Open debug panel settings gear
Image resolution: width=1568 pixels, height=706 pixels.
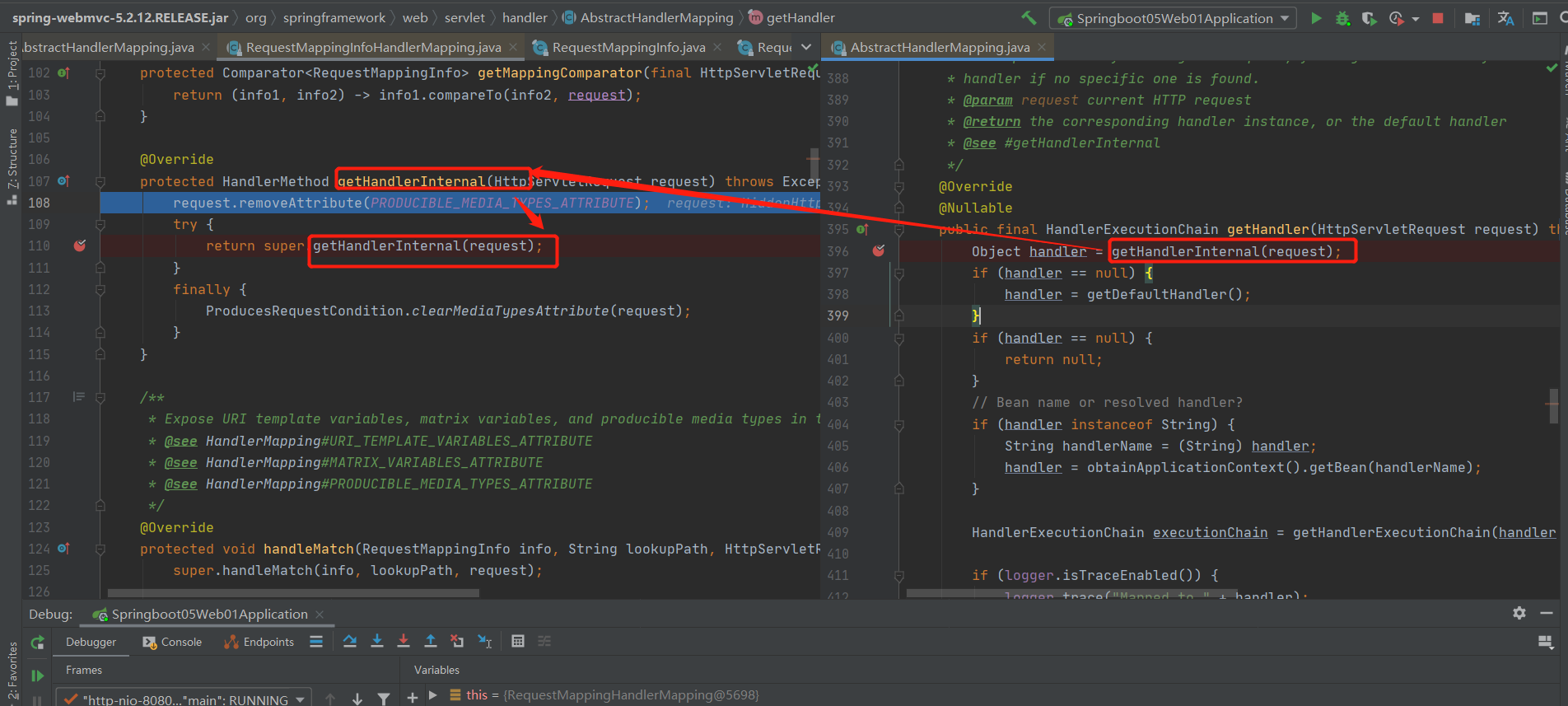(1519, 613)
